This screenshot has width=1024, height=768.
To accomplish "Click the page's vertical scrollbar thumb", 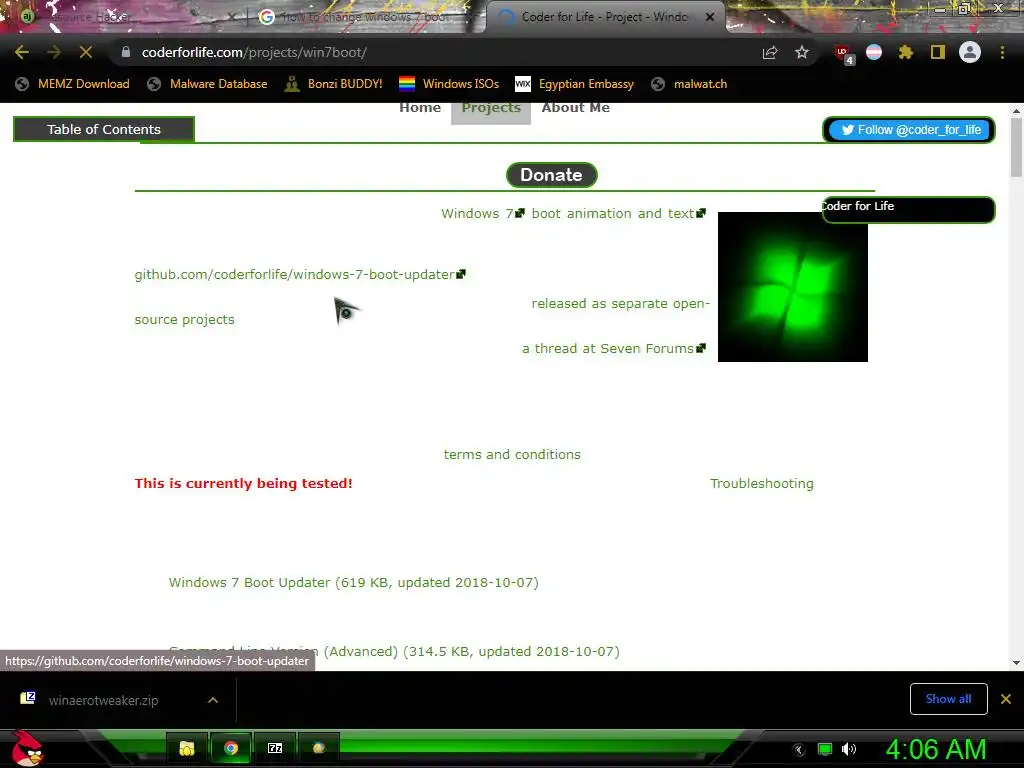I will 1016,148.
